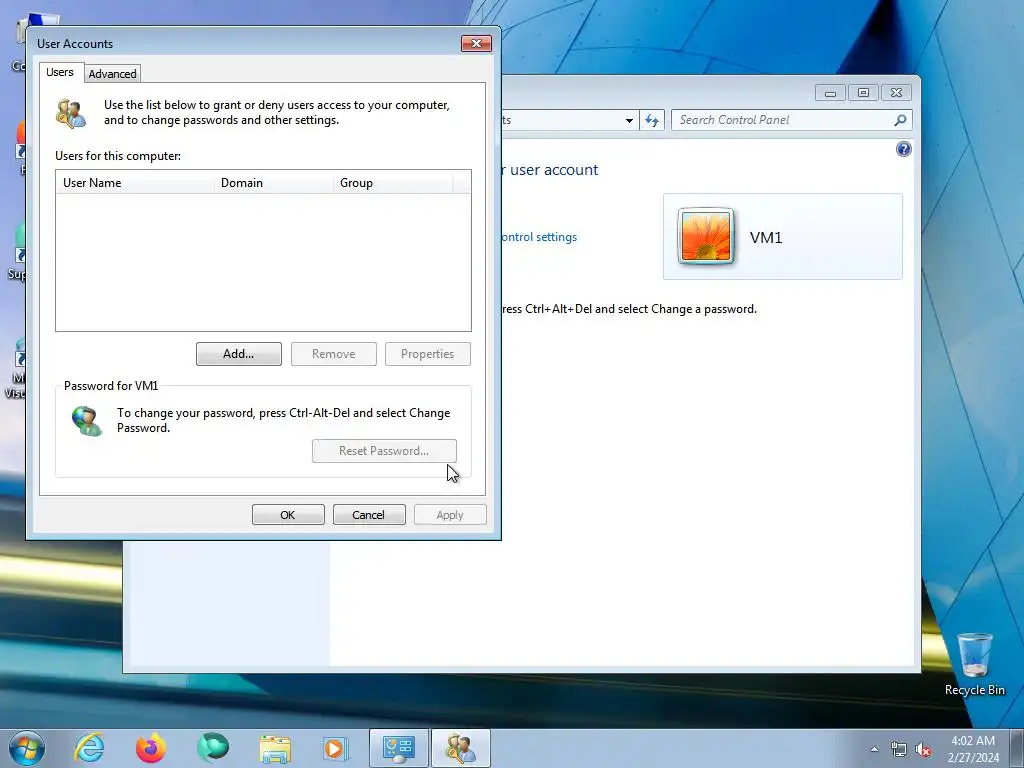Switch to the Advanced tab
The height and width of the screenshot is (768, 1024).
click(x=112, y=74)
